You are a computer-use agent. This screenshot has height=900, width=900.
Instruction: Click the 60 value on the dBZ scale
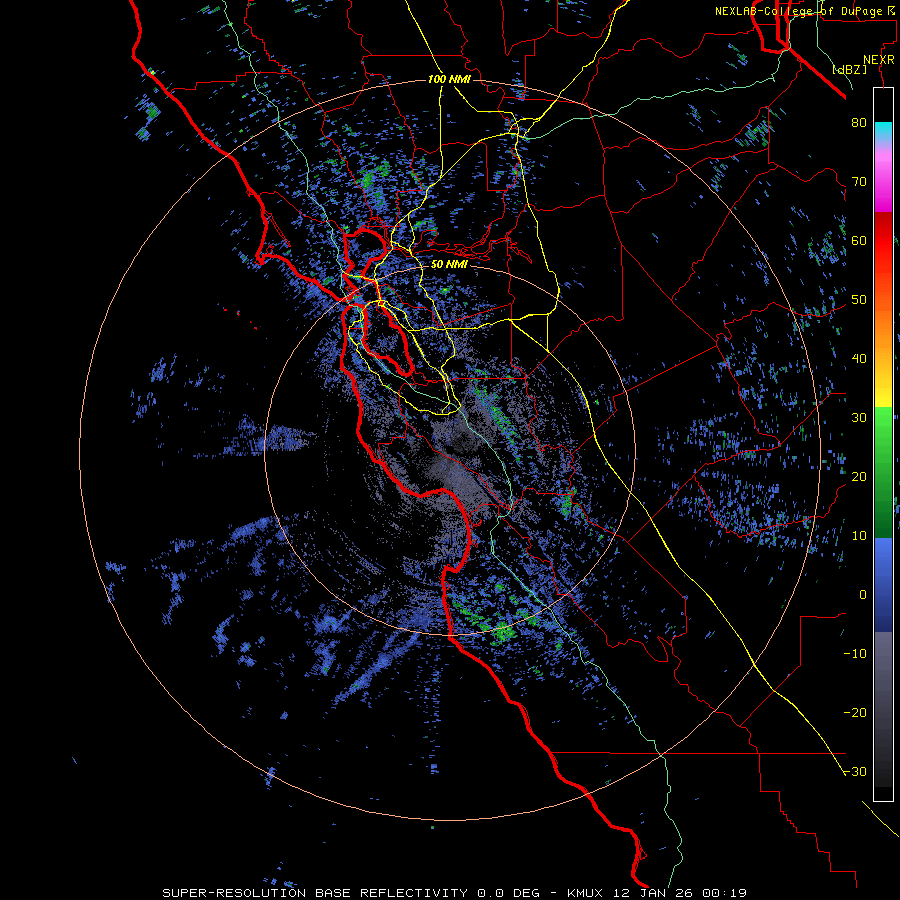pos(859,241)
